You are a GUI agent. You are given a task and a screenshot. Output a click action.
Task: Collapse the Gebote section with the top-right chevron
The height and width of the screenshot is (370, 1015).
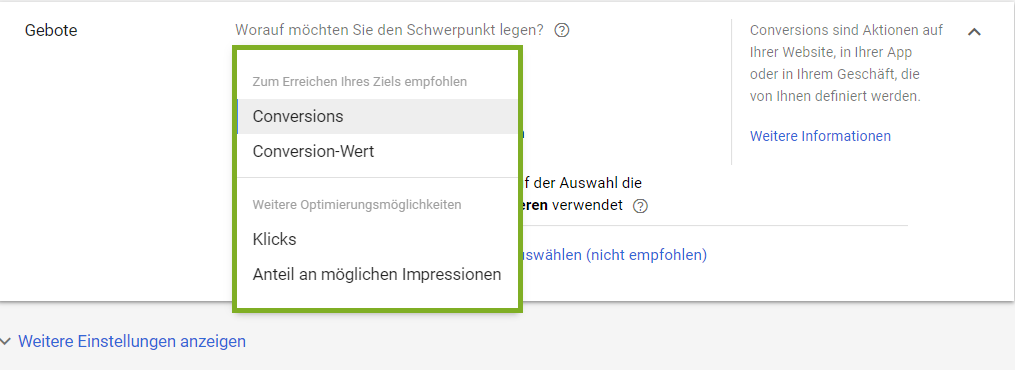click(x=974, y=31)
